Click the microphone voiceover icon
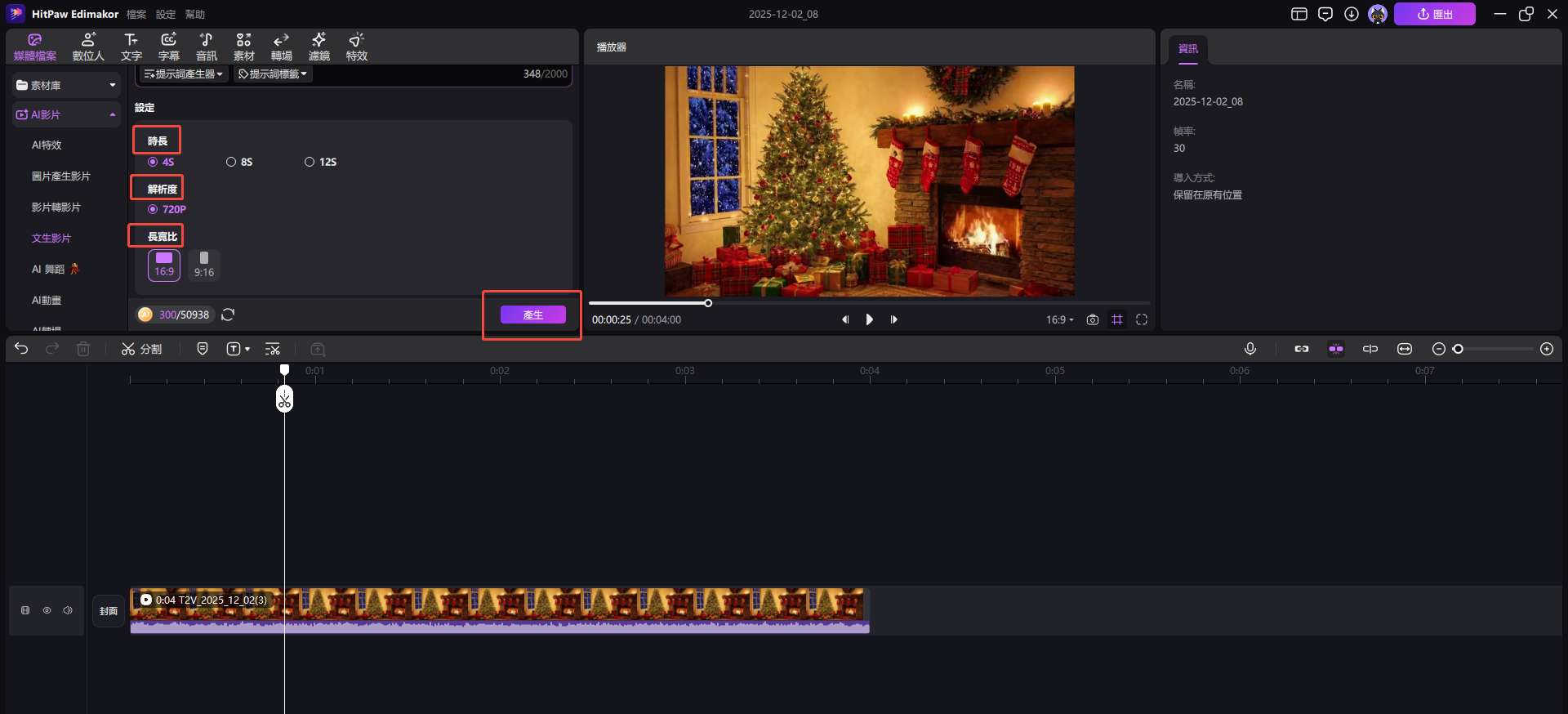 (1249, 349)
